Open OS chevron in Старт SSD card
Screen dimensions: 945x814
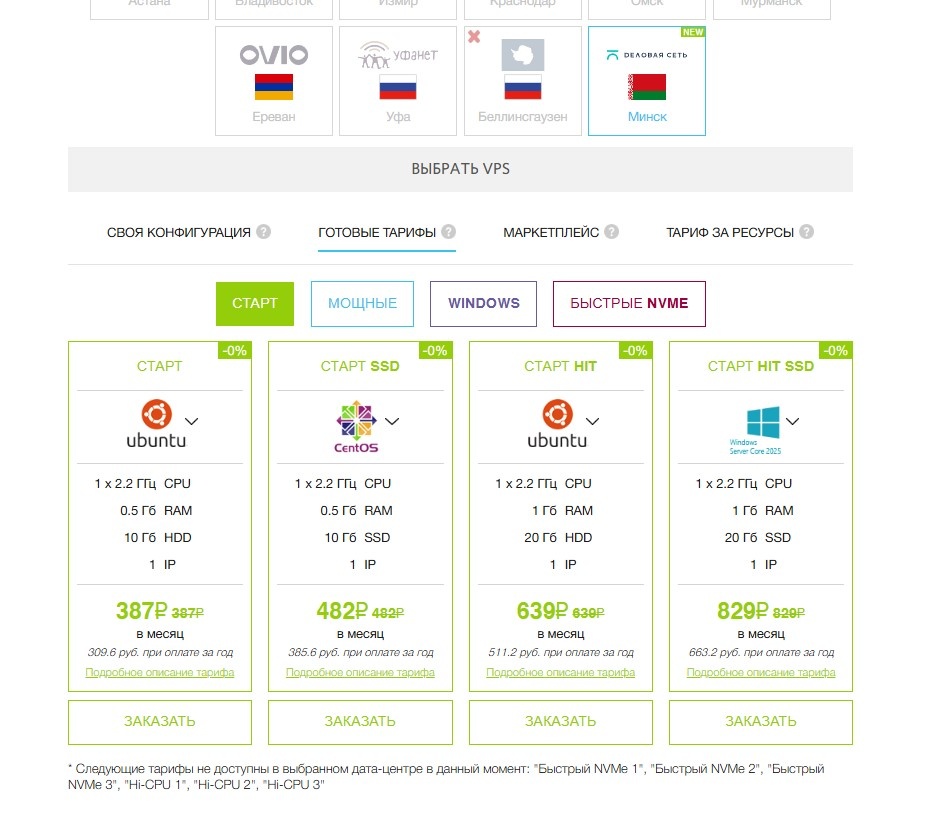[392, 421]
